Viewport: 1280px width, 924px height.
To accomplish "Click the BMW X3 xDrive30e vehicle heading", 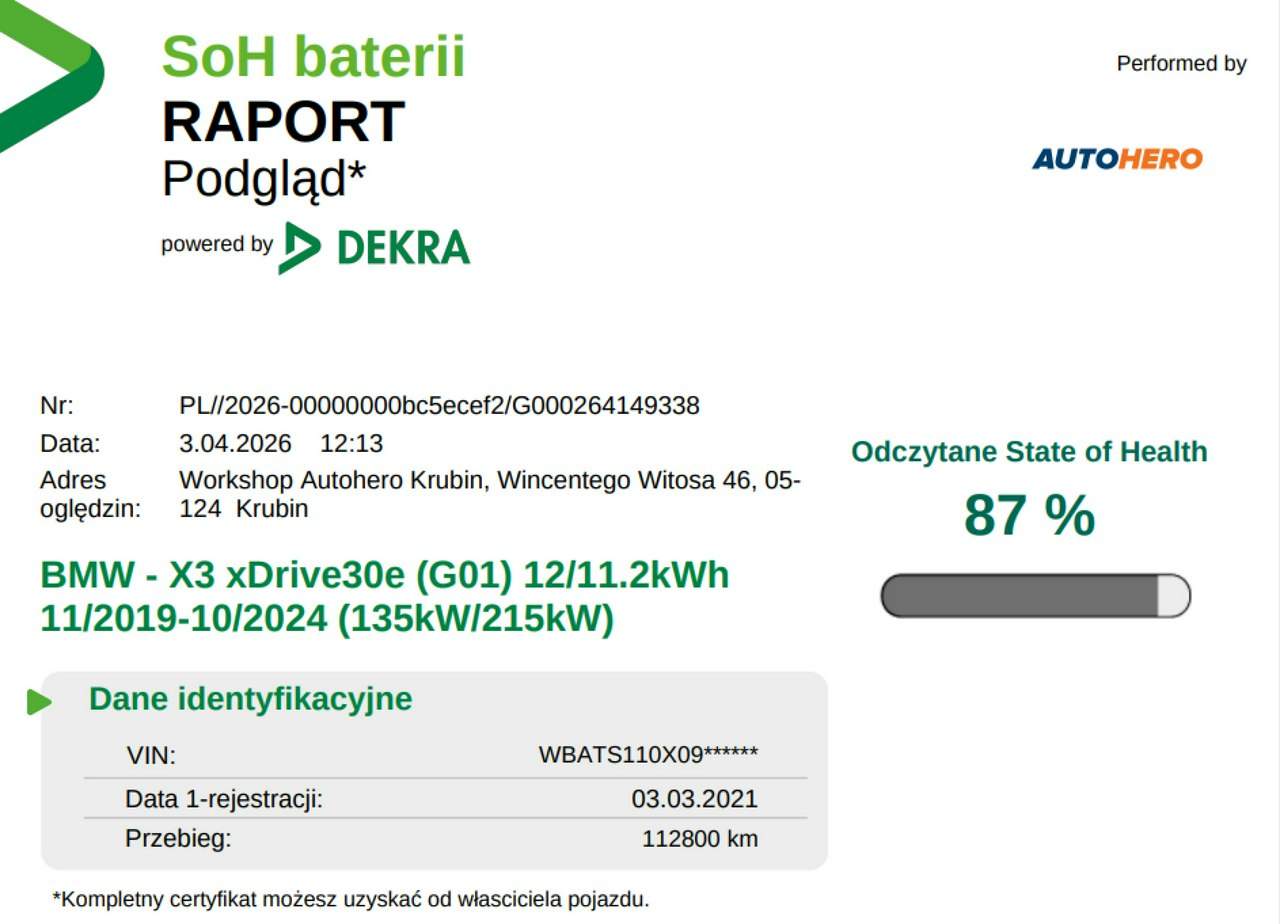I will click(x=384, y=597).
